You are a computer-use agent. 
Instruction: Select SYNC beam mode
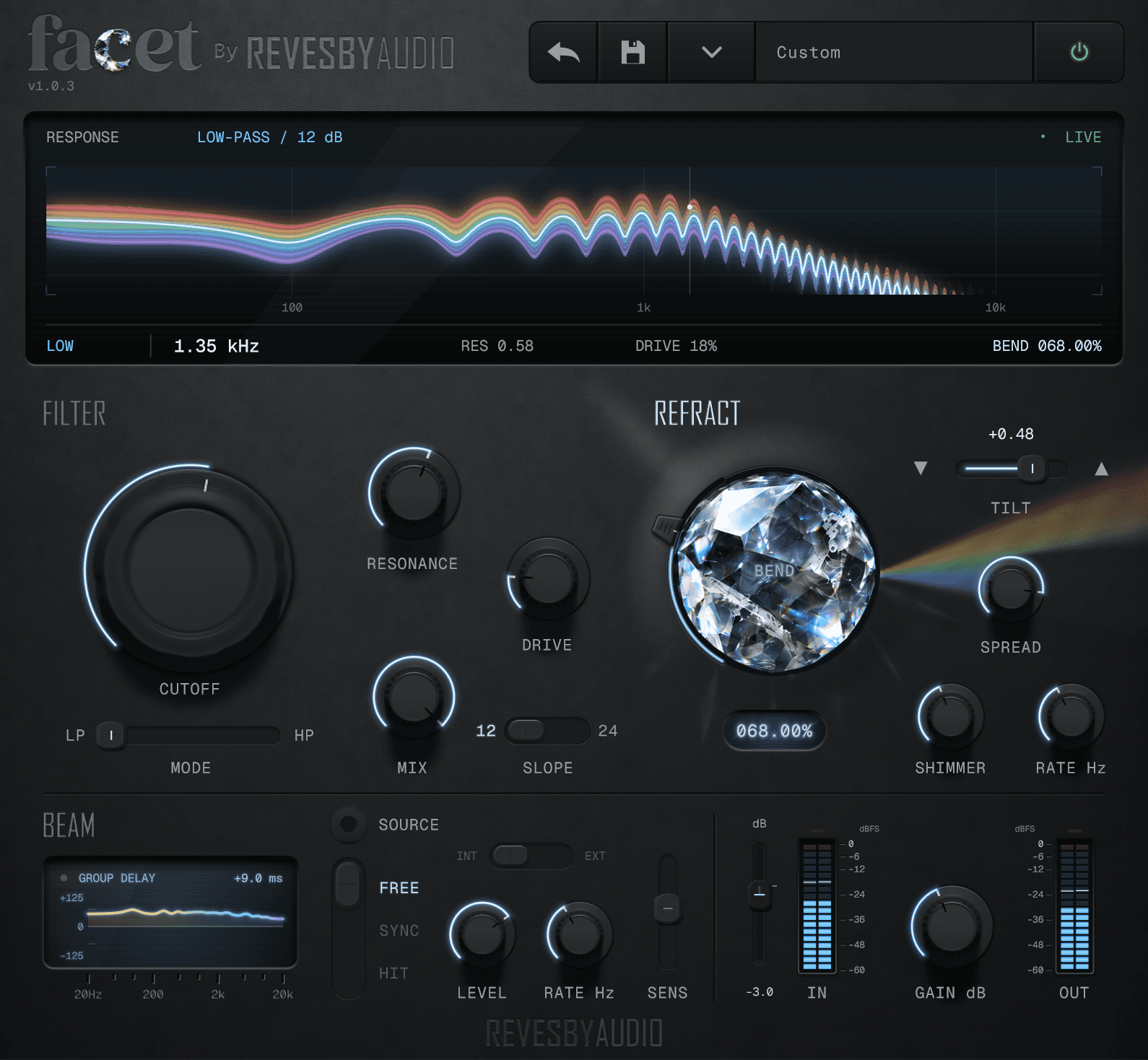[x=399, y=931]
